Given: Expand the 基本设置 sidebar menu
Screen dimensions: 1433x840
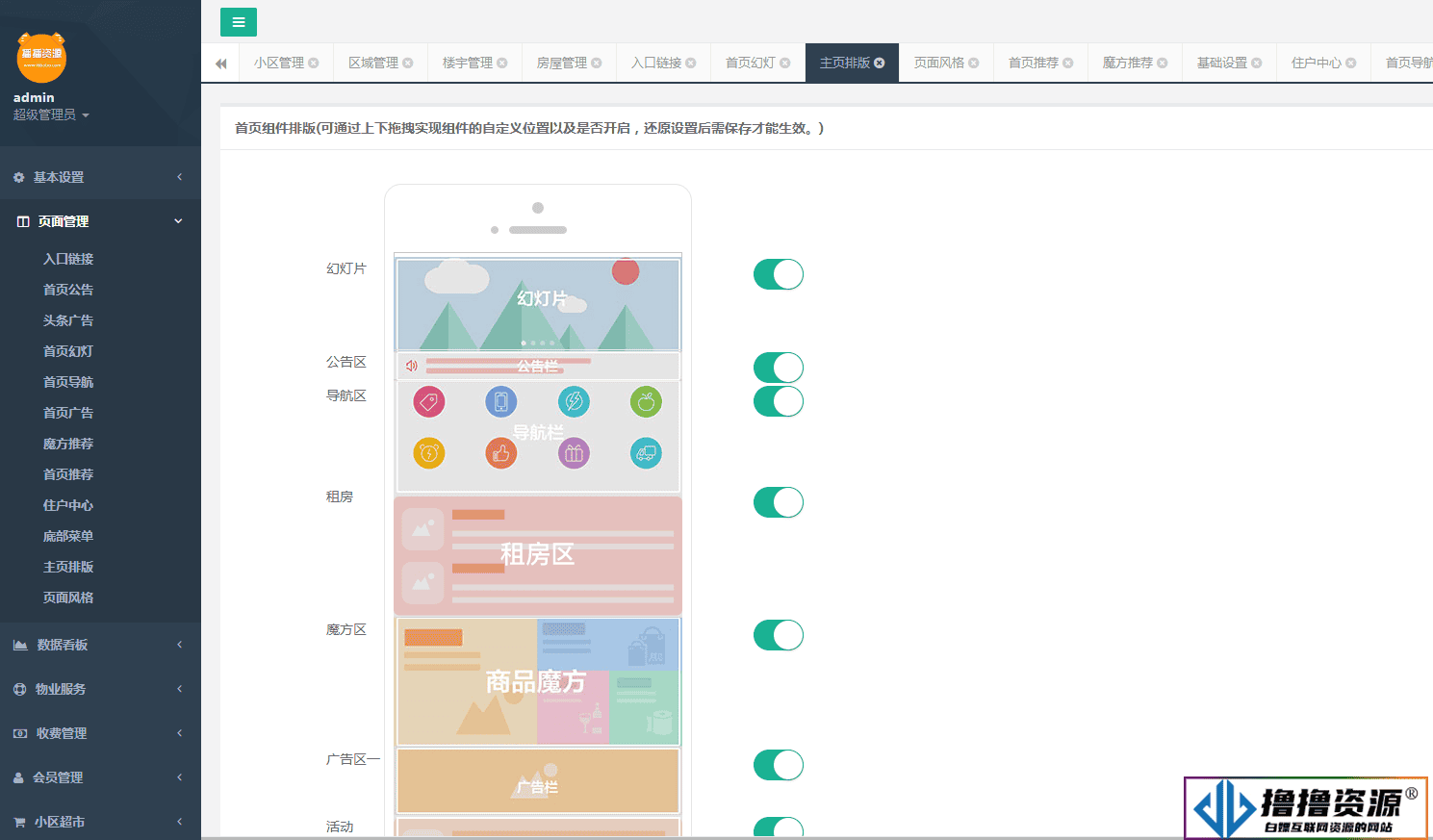Looking at the screenshot, I should click(100, 177).
